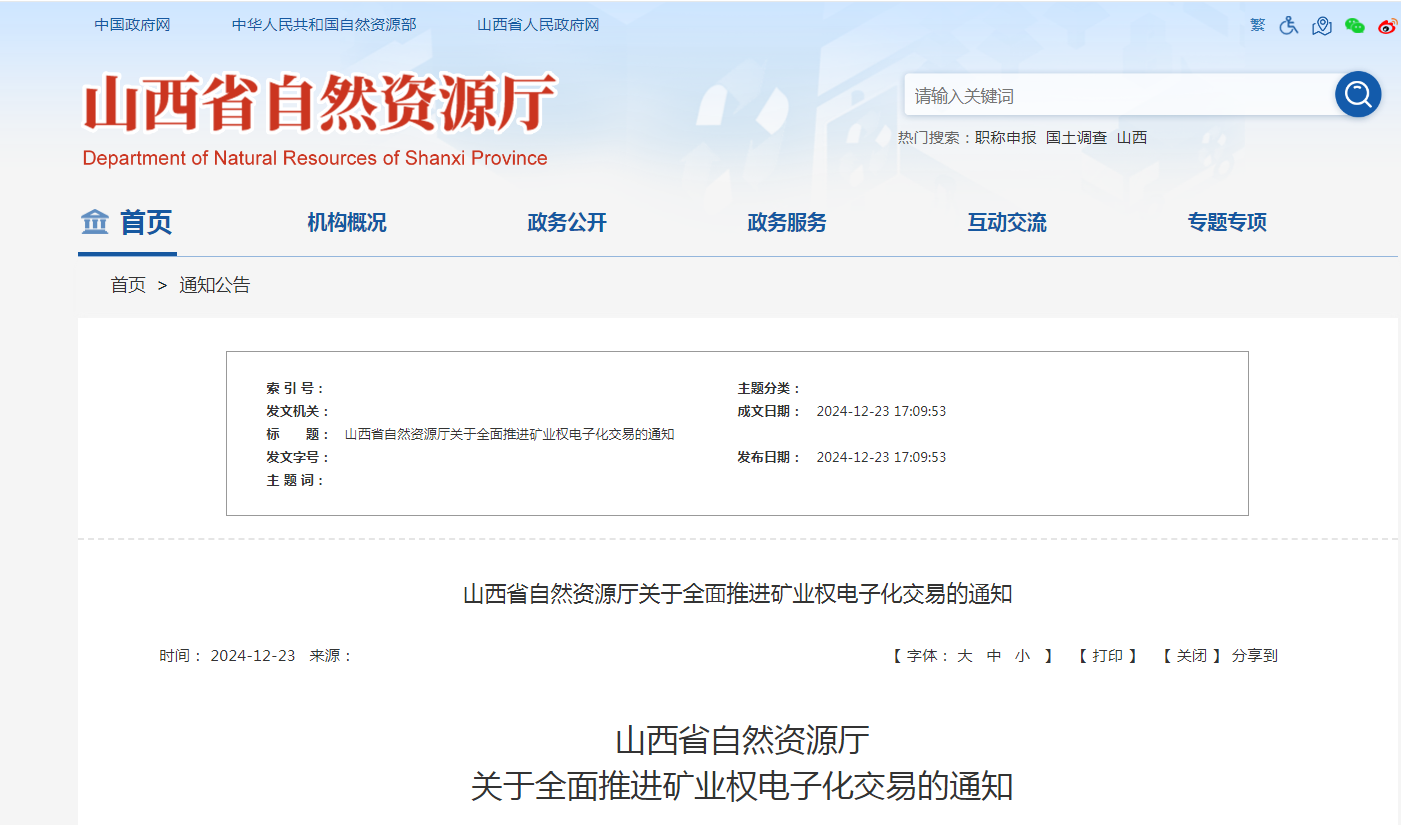Open the green WeChat icon
Screen dimensions: 1401x825
pyautogui.click(x=1355, y=26)
